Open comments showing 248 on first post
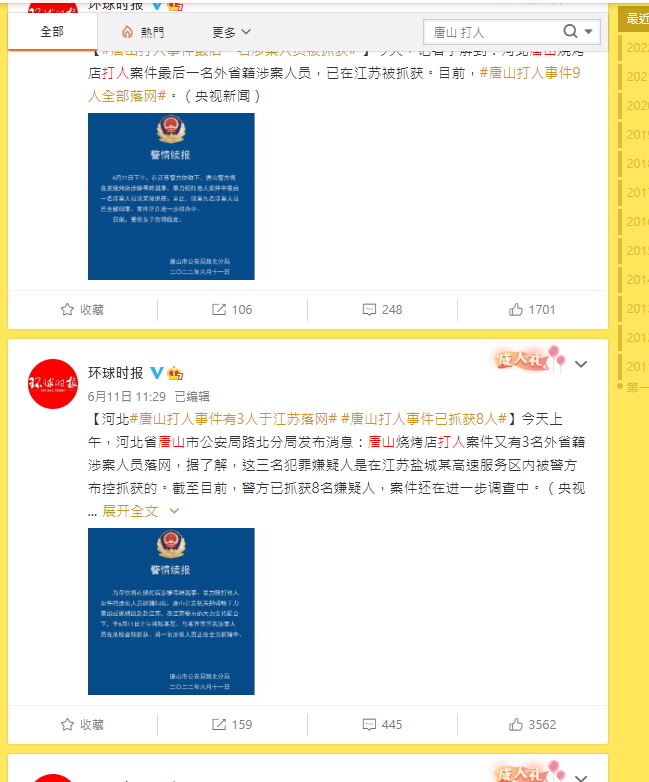The height and width of the screenshot is (782, 649). pyautogui.click(x=382, y=310)
